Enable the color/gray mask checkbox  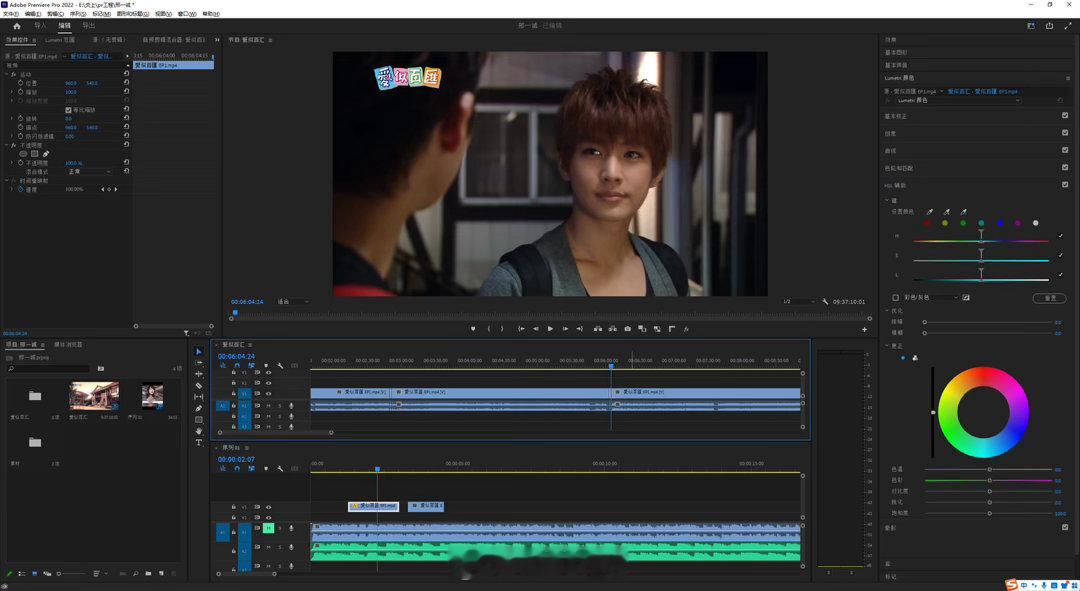(895, 298)
